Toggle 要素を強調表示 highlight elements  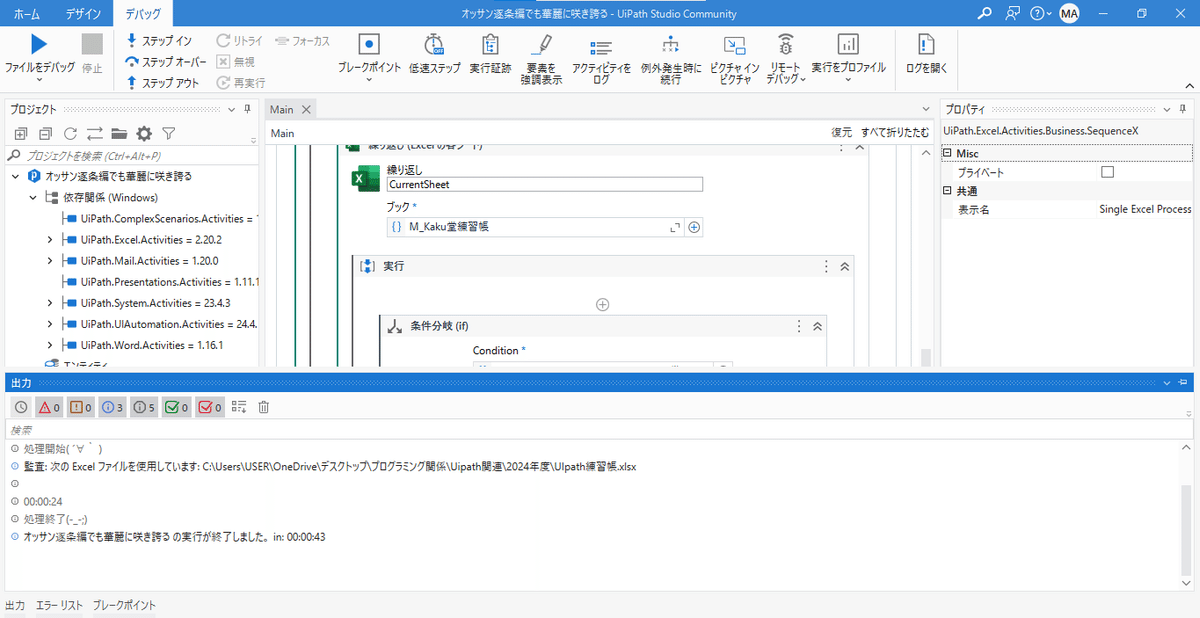pos(541,58)
